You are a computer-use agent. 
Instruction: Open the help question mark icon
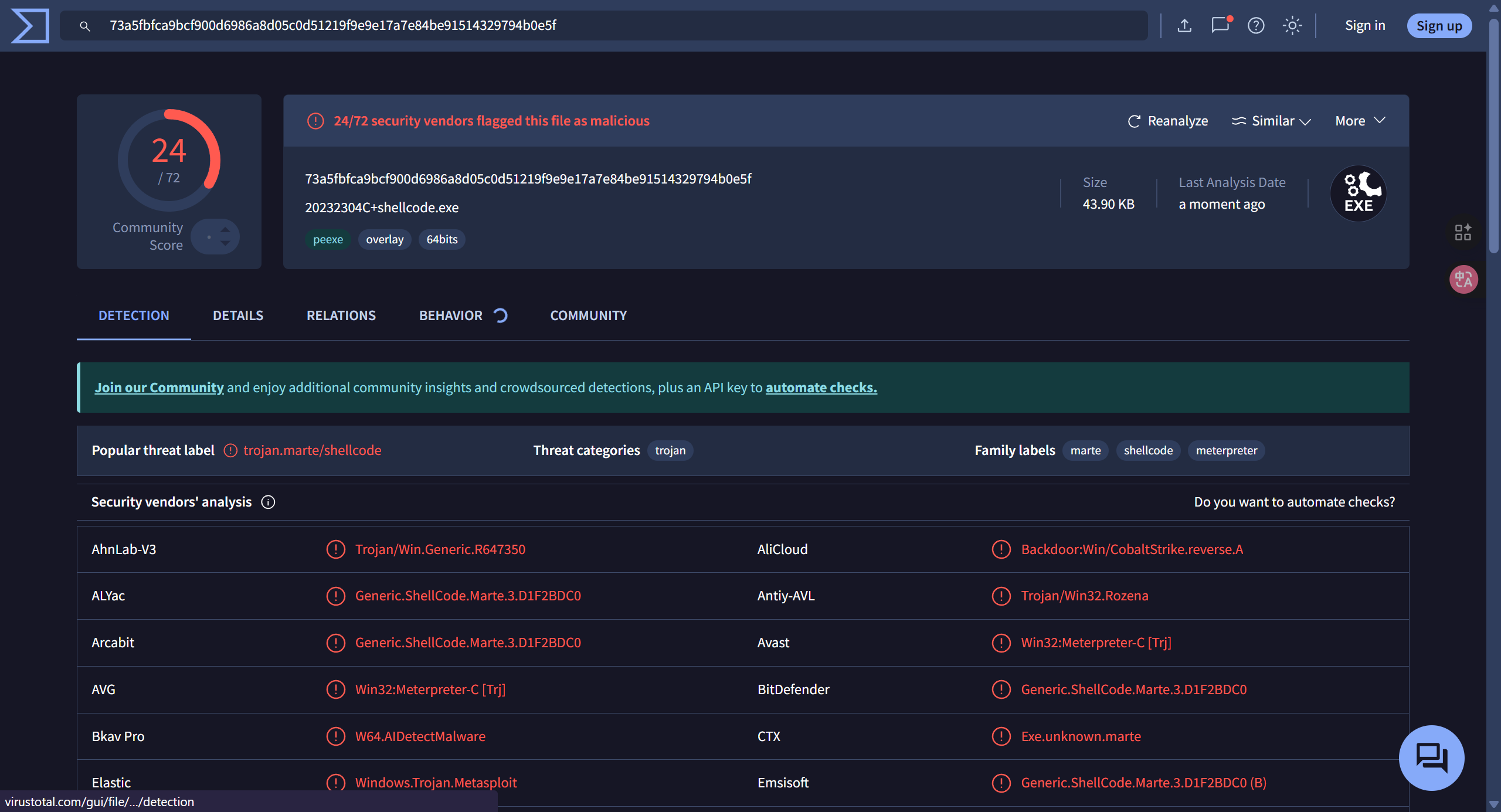pos(1256,26)
